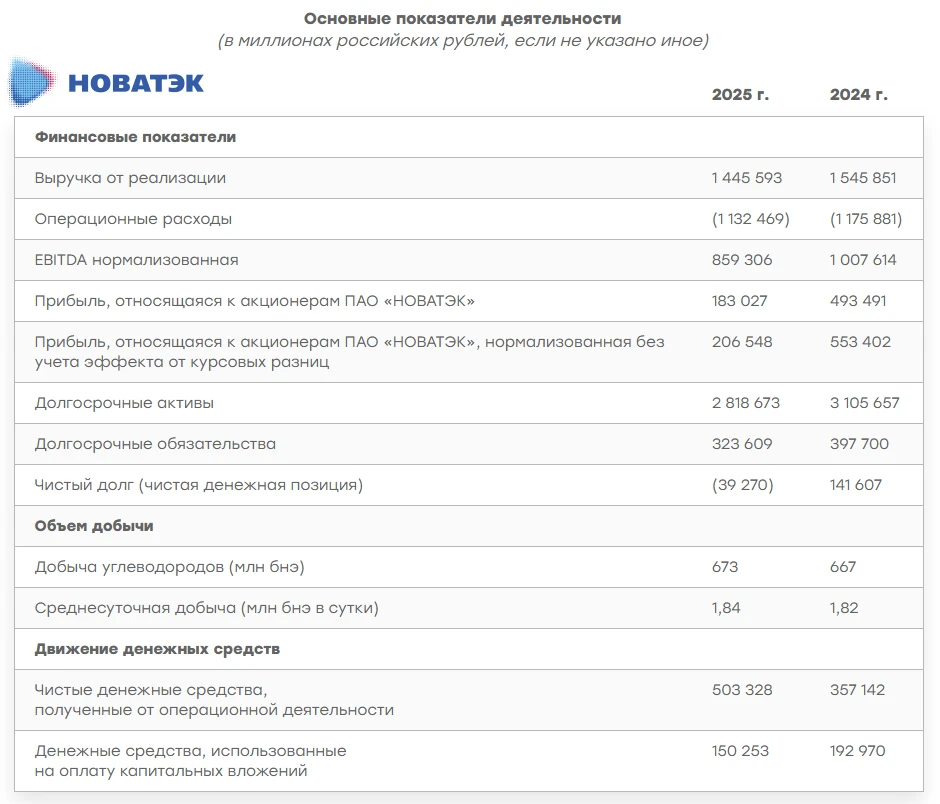Select long-term assets value 2 818 673

click(746, 403)
